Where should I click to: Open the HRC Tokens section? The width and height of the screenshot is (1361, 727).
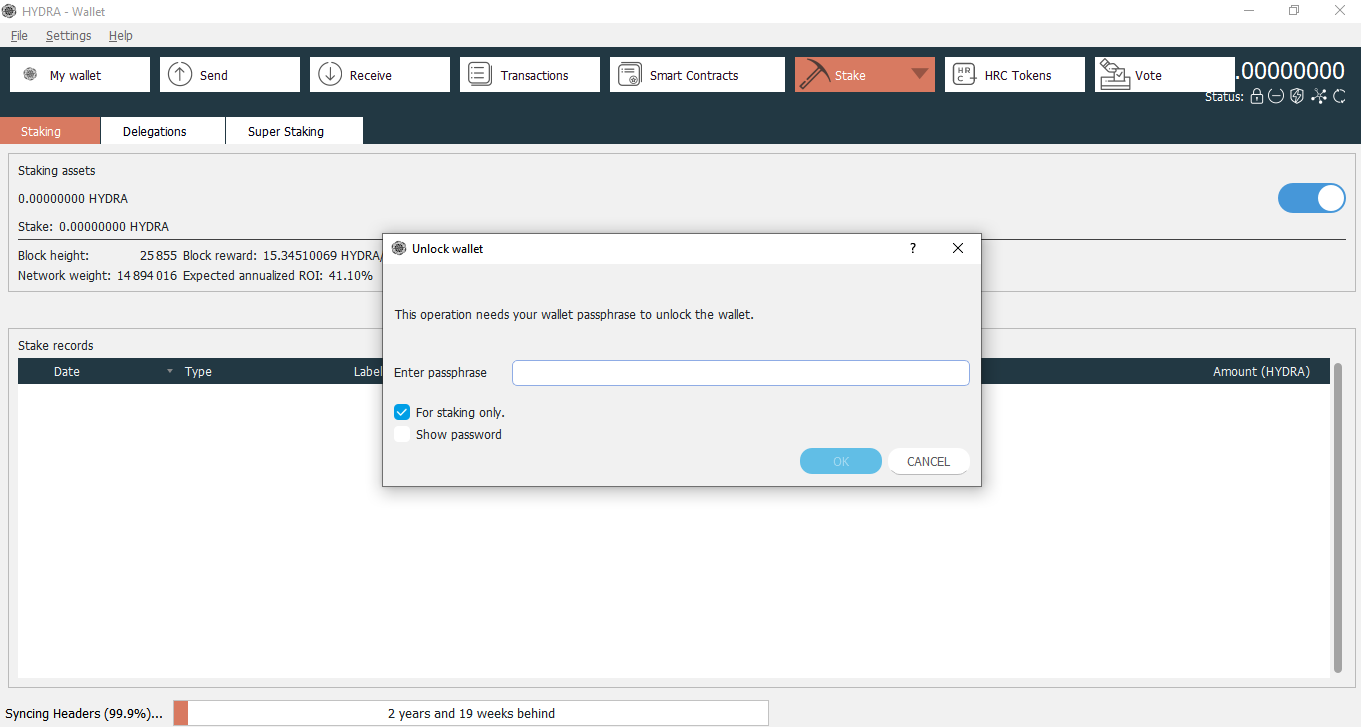(1014, 74)
